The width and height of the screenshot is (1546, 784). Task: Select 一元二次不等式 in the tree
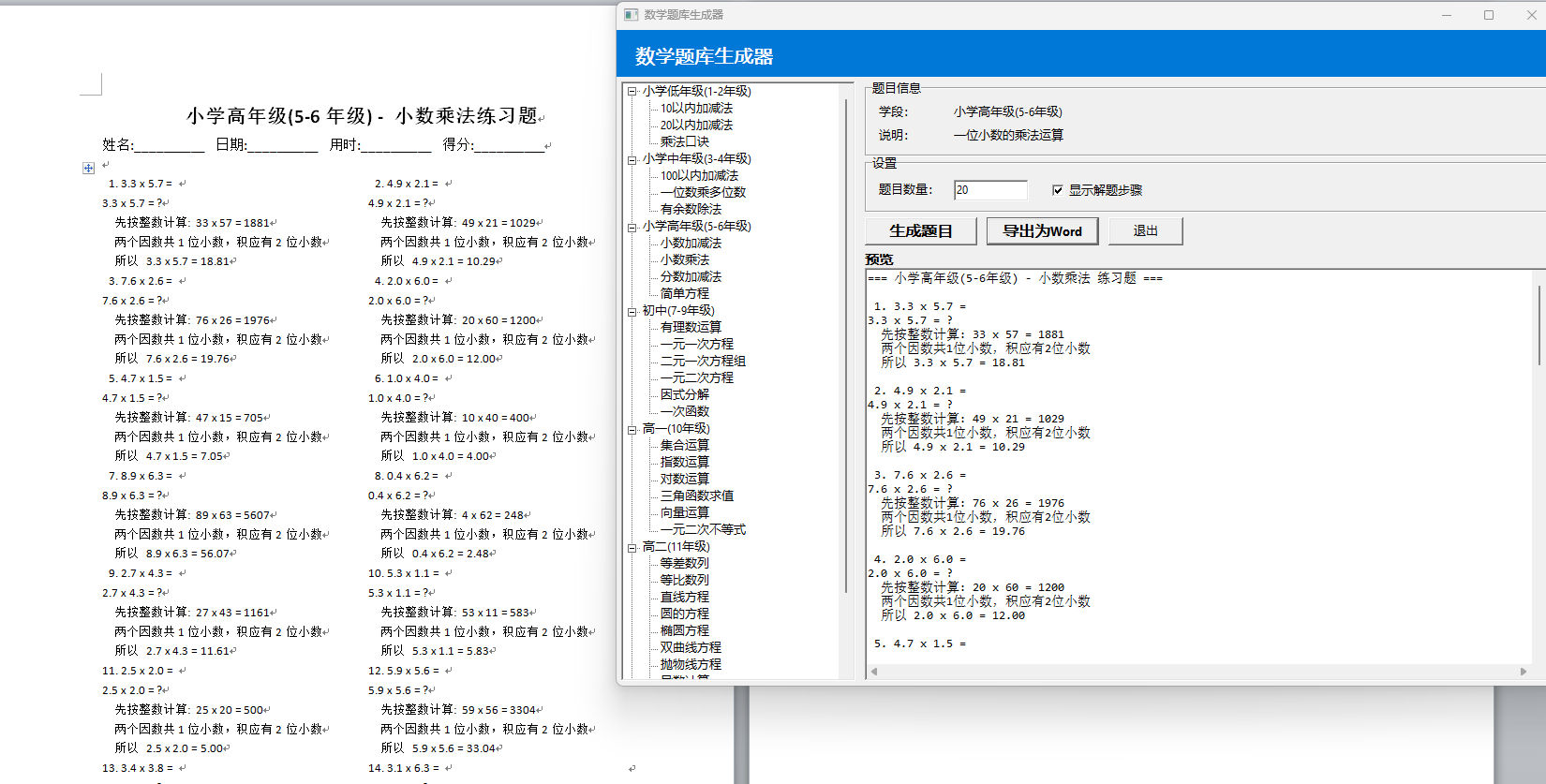click(703, 530)
